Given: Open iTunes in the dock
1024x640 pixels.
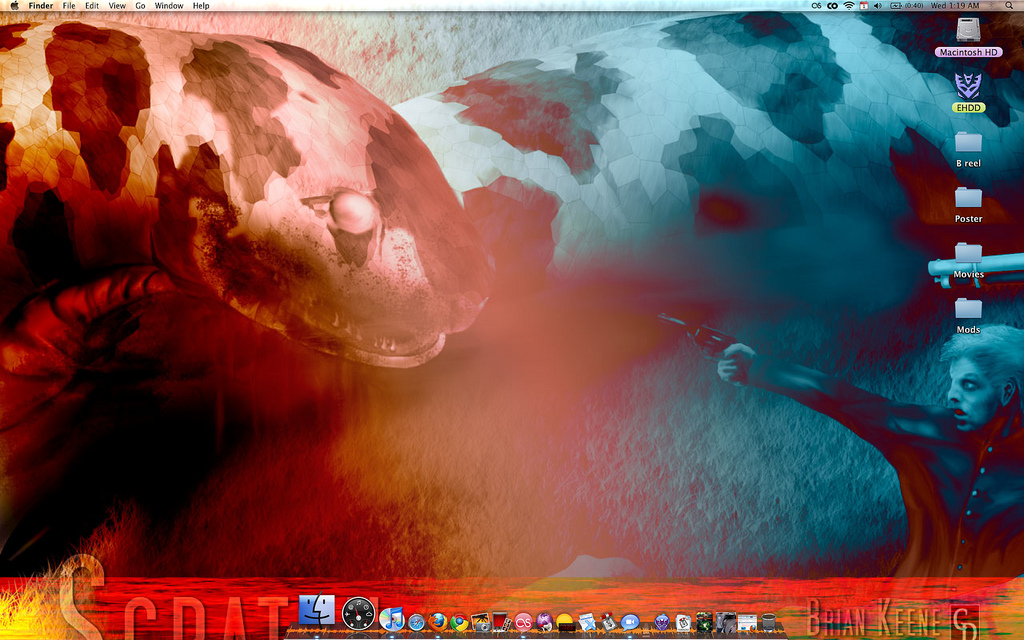Looking at the screenshot, I should point(392,619).
